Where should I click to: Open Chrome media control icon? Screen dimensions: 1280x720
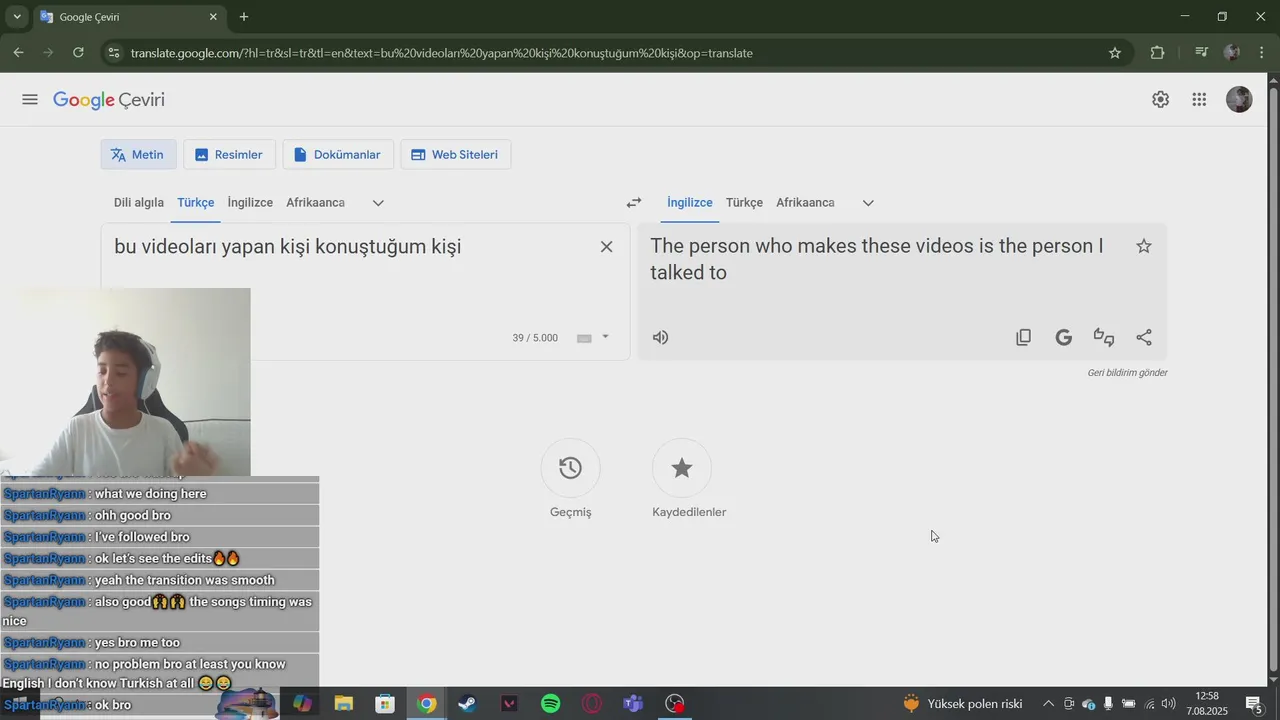click(x=1201, y=53)
